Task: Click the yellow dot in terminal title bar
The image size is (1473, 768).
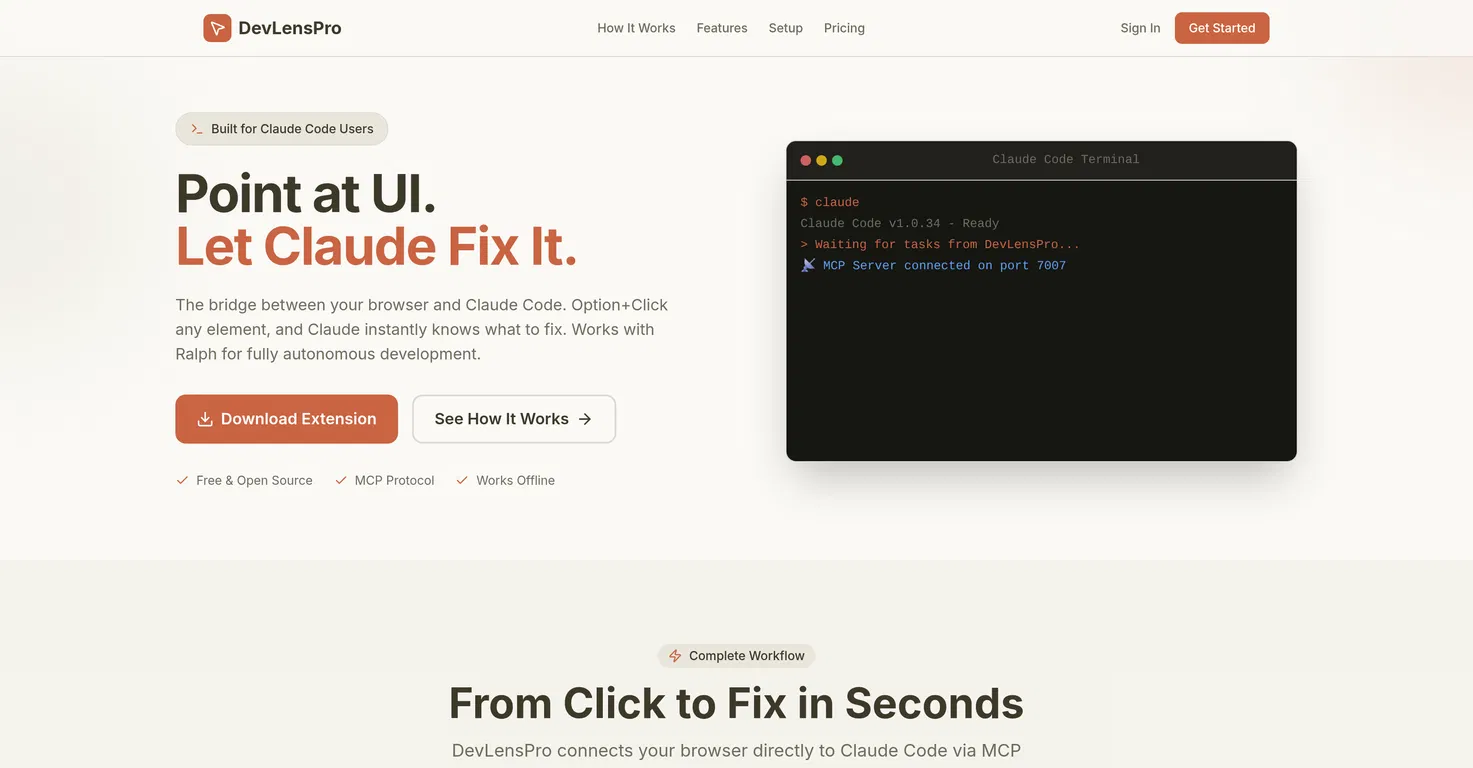Action: (x=821, y=160)
